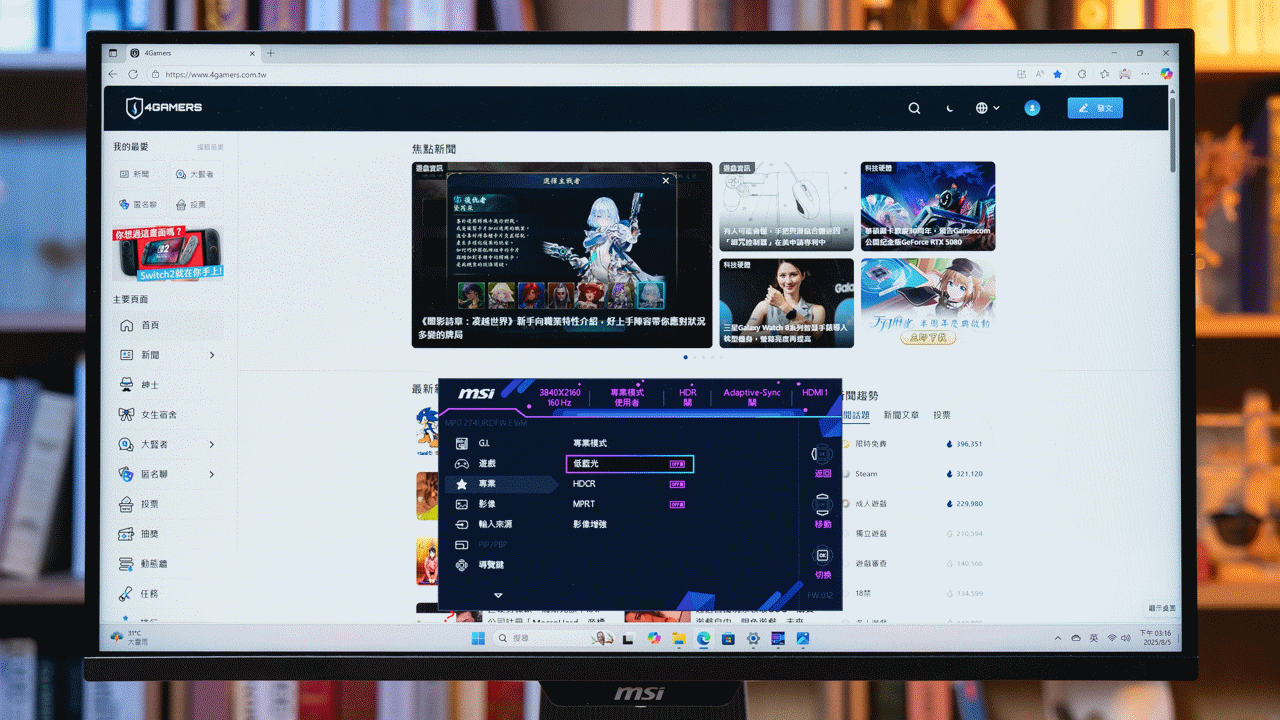The width and height of the screenshot is (1280, 720).
Task: Toggle dark mode moon icon
Action: [950, 108]
